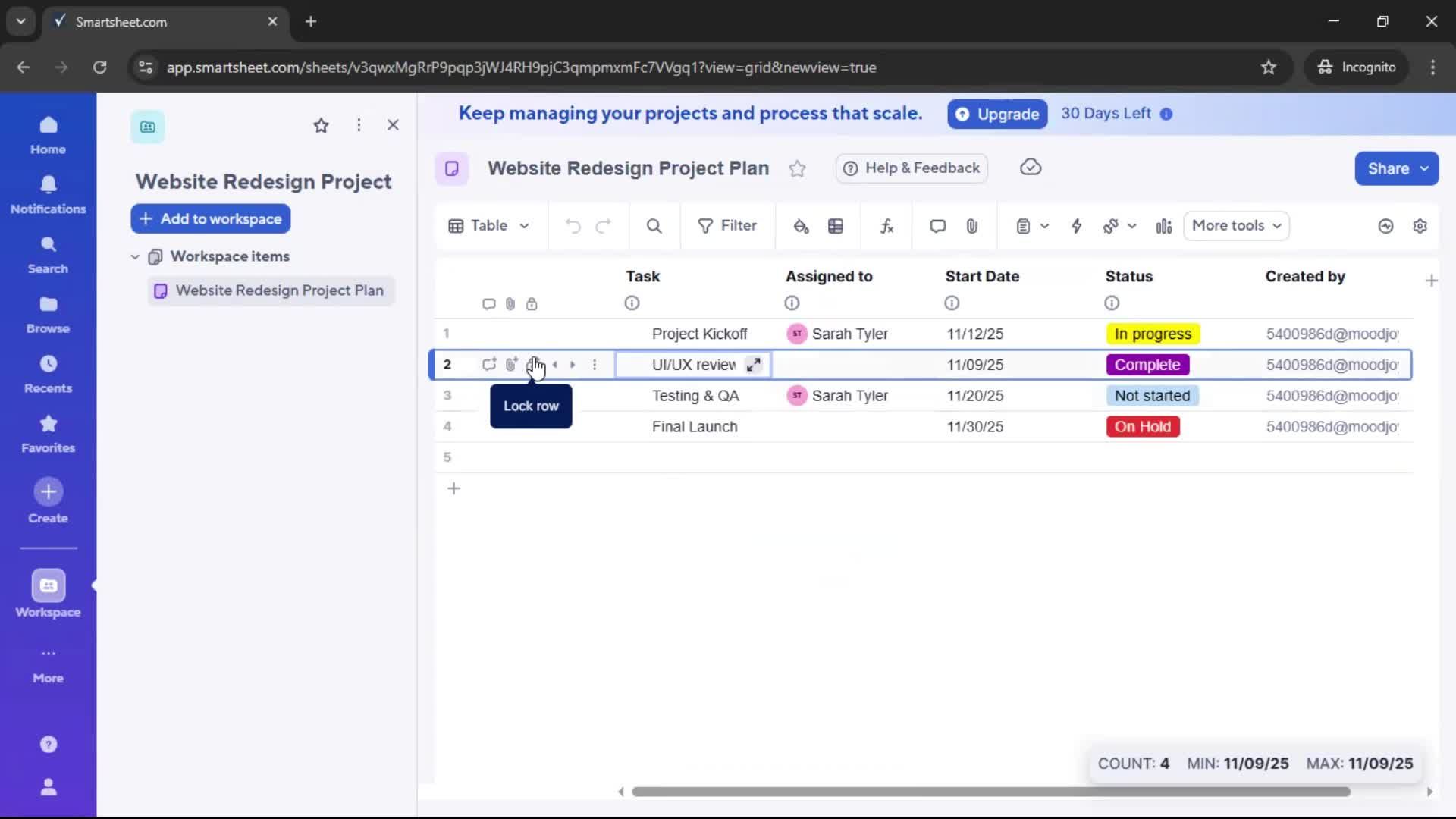Add a comment to the UI/UX review row

489,365
